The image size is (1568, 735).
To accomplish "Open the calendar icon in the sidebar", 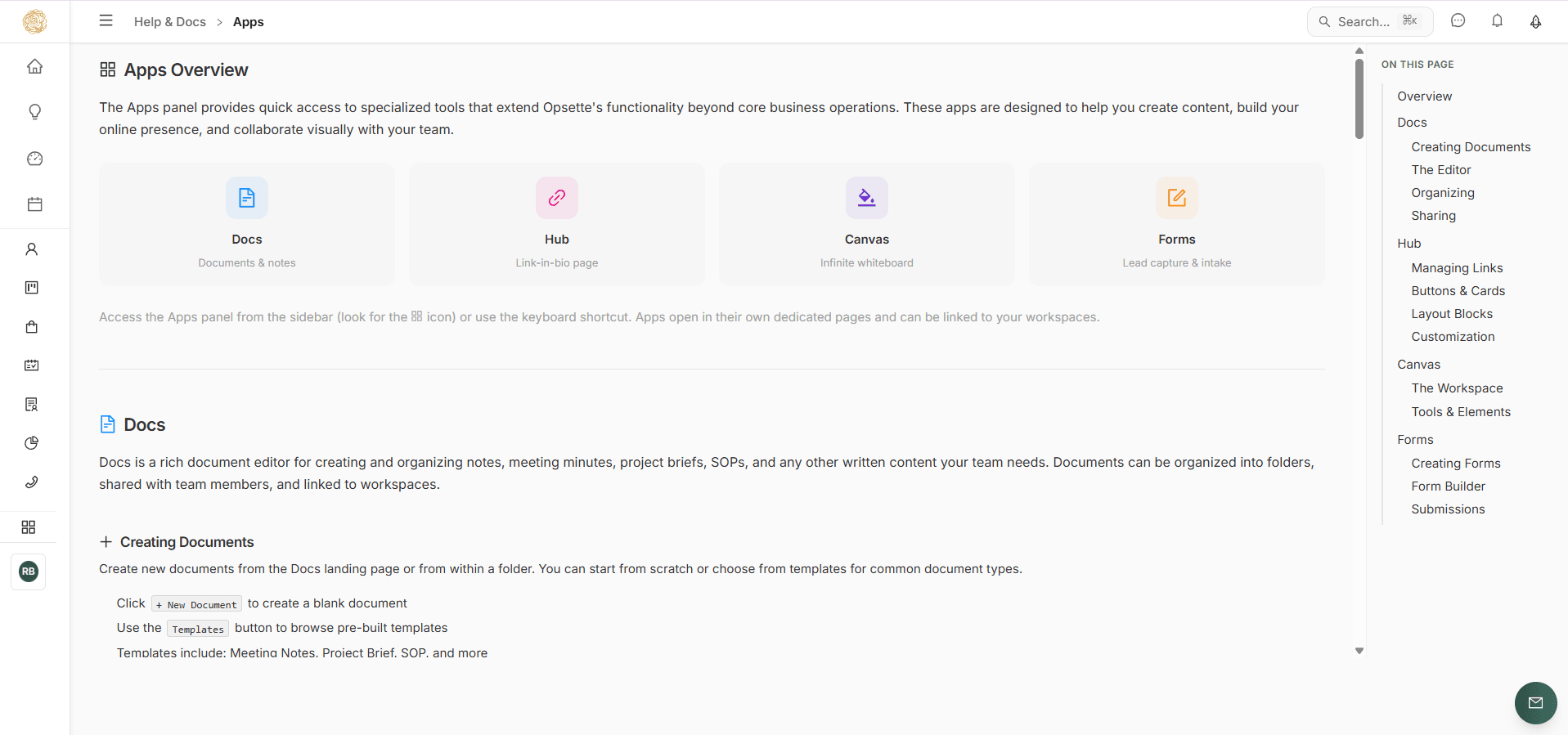I will pyautogui.click(x=34, y=204).
